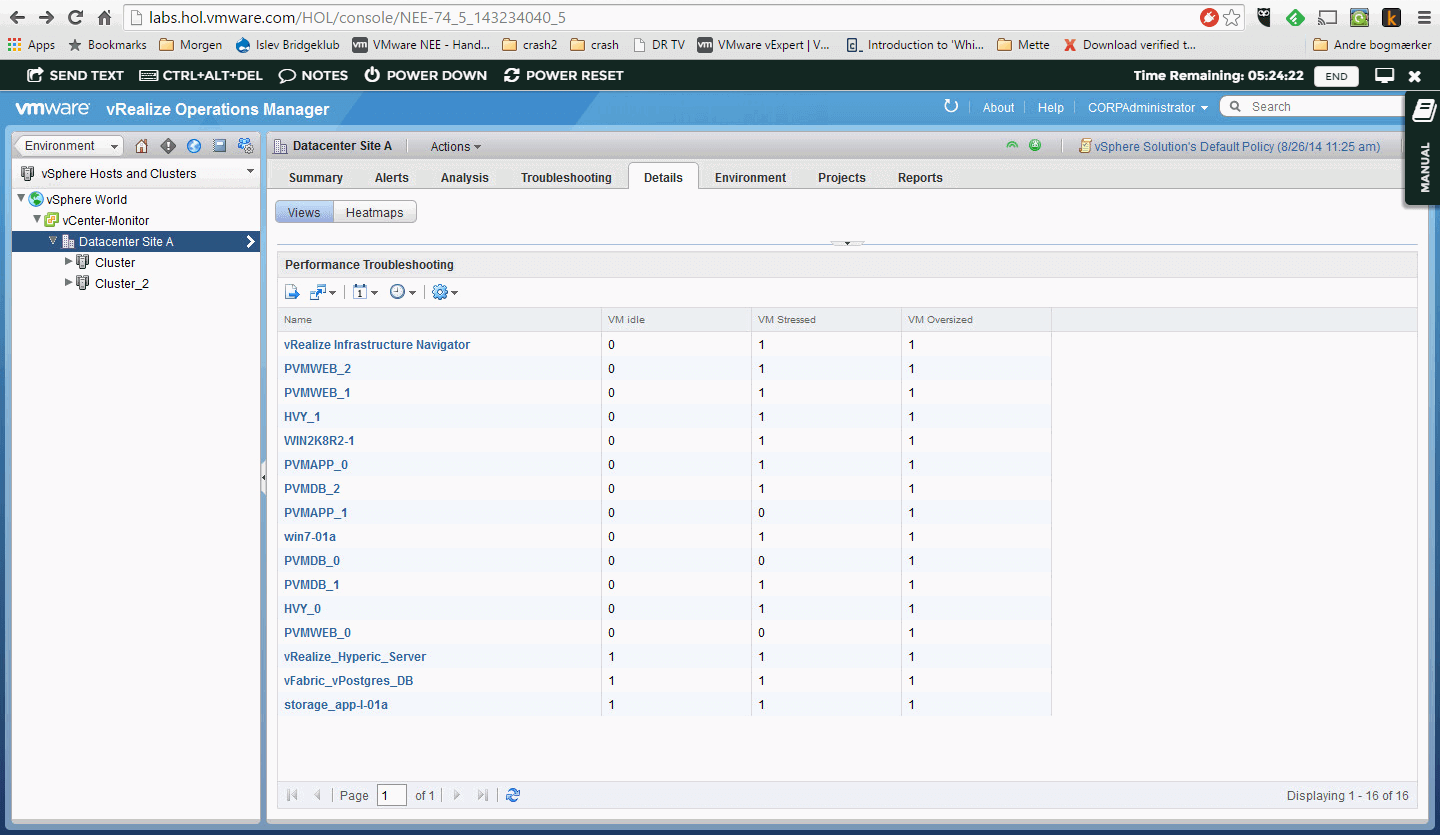Sort by the VM Stressed column header

(x=787, y=320)
